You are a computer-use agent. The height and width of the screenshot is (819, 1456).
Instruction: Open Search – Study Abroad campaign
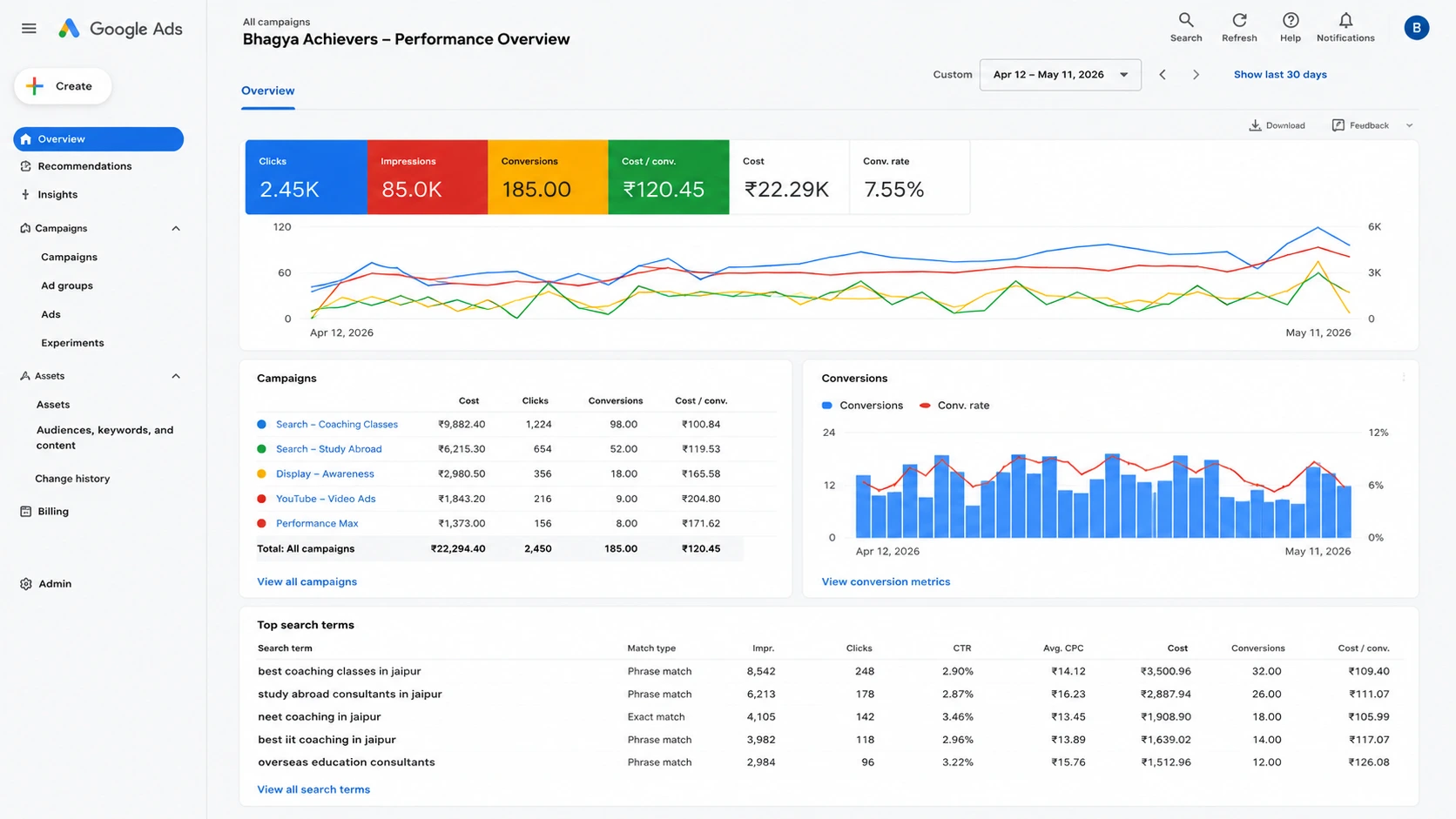328,449
